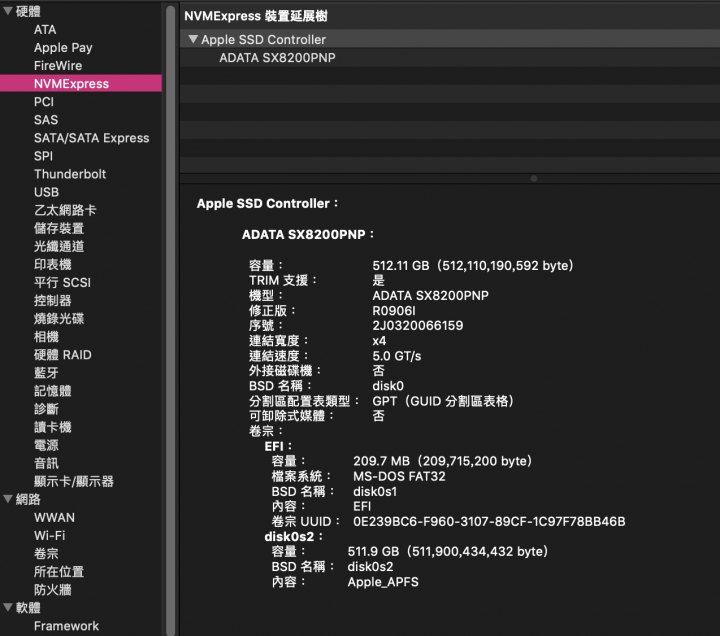
Task: Click the BSD name disk0 value
Action: pyautogui.click(x=388, y=386)
